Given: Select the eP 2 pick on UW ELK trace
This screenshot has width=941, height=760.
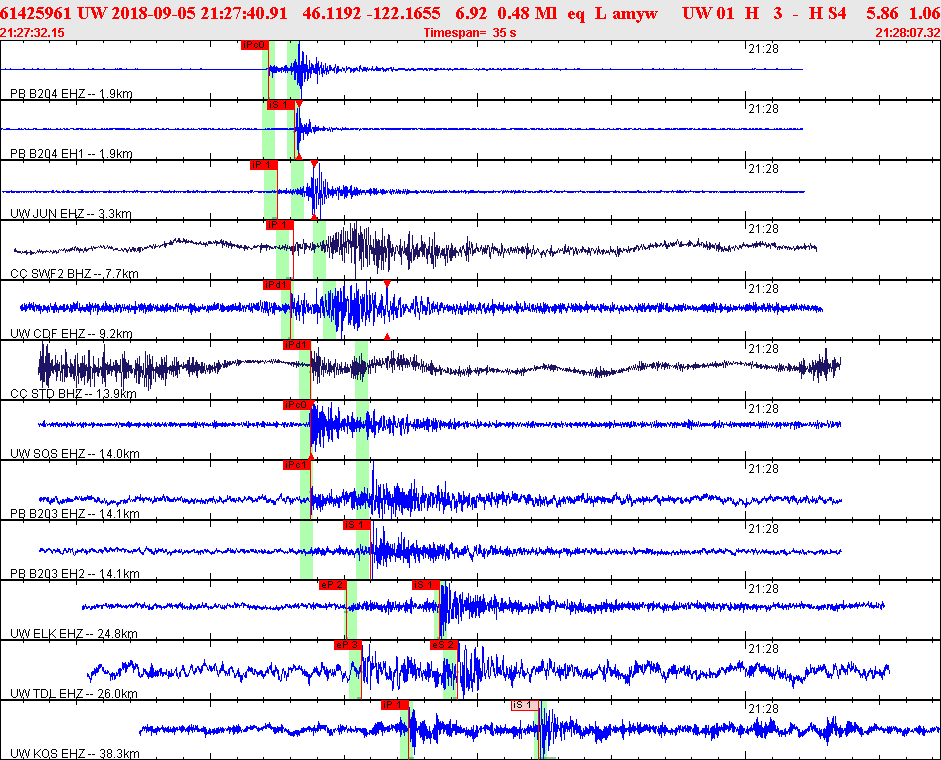Looking at the screenshot, I should [x=332, y=585].
